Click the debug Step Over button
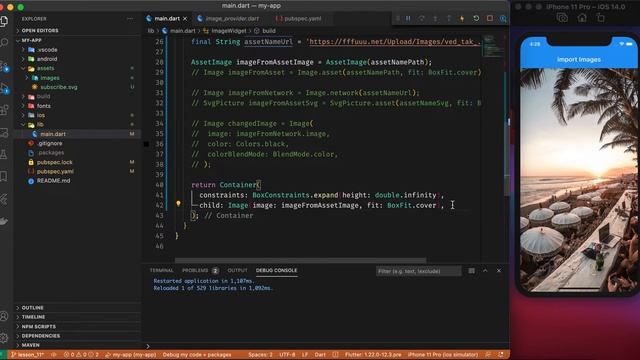 421,18
